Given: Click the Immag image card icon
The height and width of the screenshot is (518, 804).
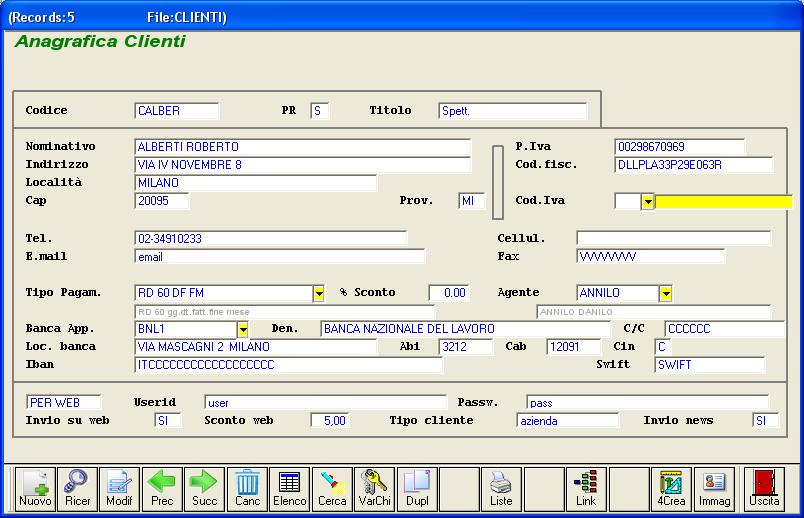Looking at the screenshot, I should coord(714,489).
